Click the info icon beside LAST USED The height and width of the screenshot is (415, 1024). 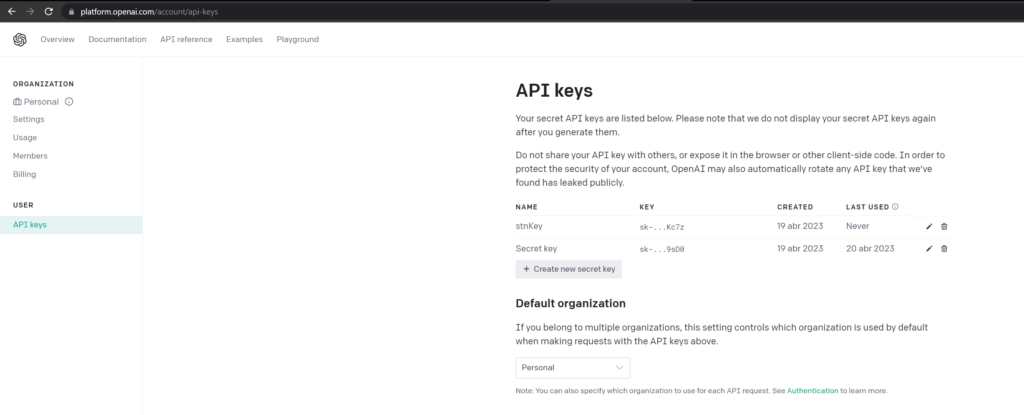[895, 207]
